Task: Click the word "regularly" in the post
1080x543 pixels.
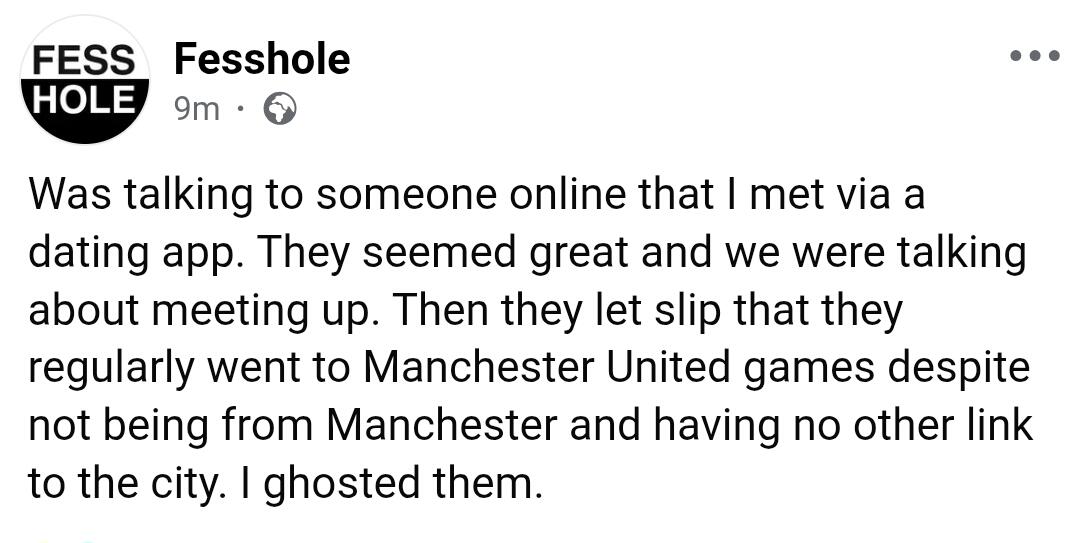Action: (x=109, y=369)
